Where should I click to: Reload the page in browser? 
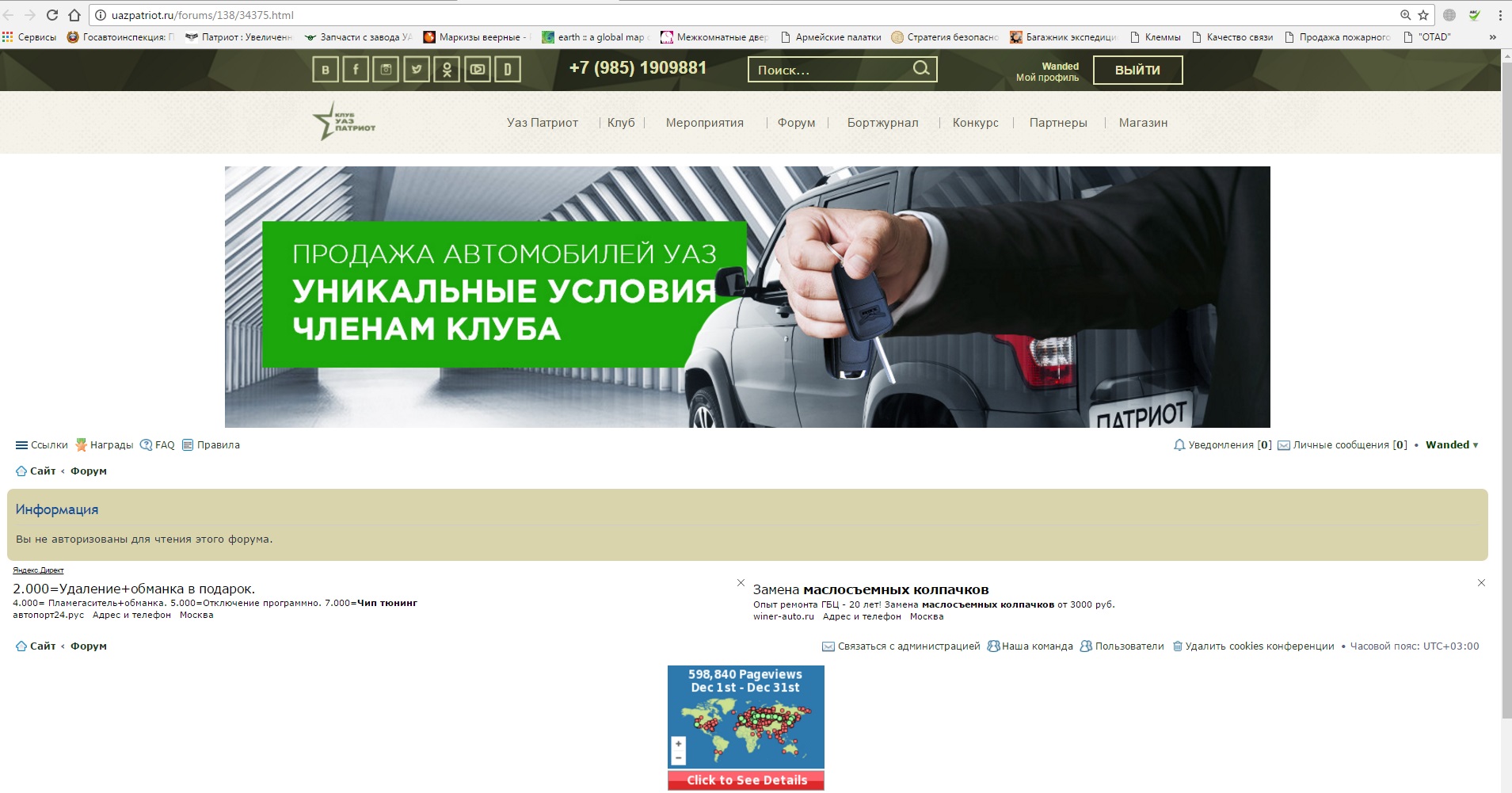coord(52,15)
